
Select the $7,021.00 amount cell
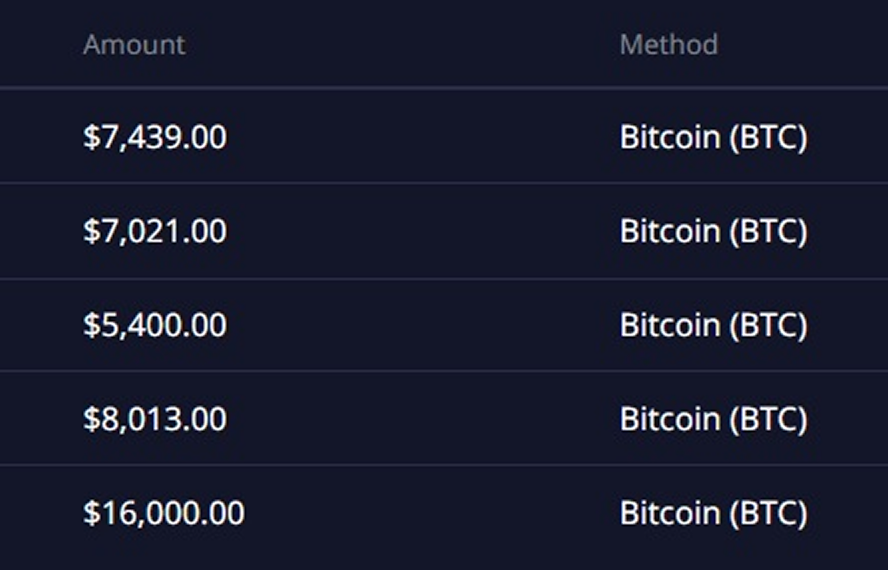pos(155,231)
